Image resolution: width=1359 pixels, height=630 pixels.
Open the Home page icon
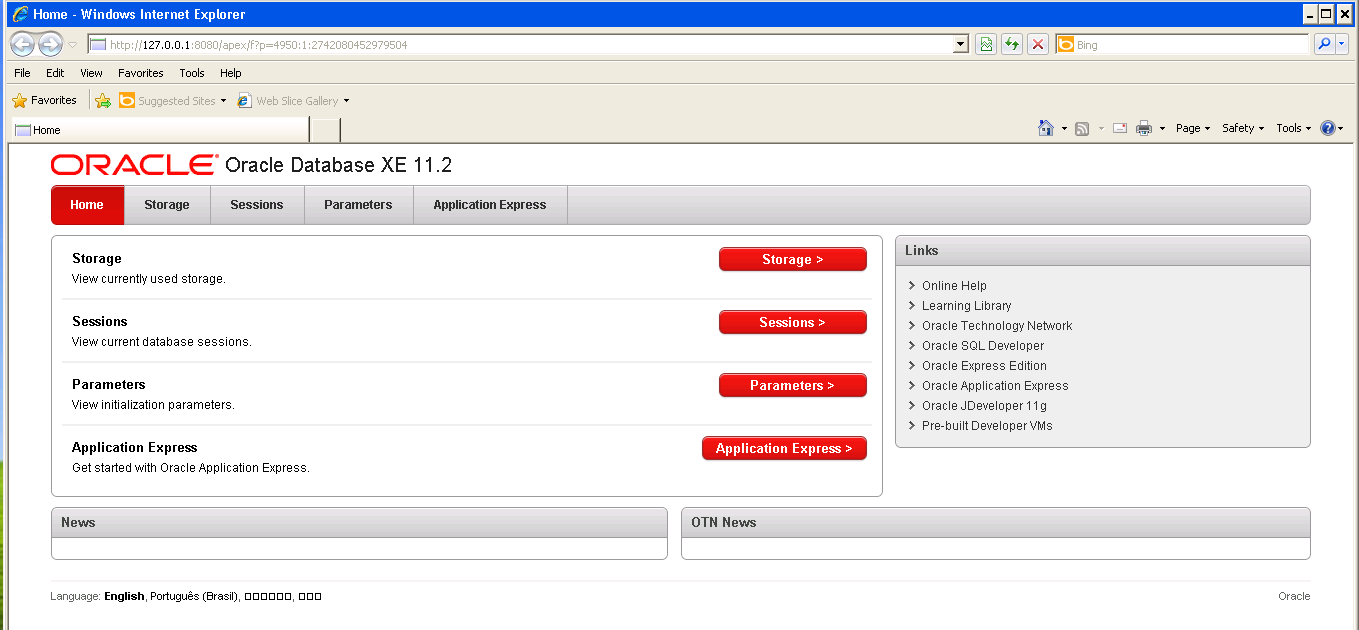coord(1046,128)
